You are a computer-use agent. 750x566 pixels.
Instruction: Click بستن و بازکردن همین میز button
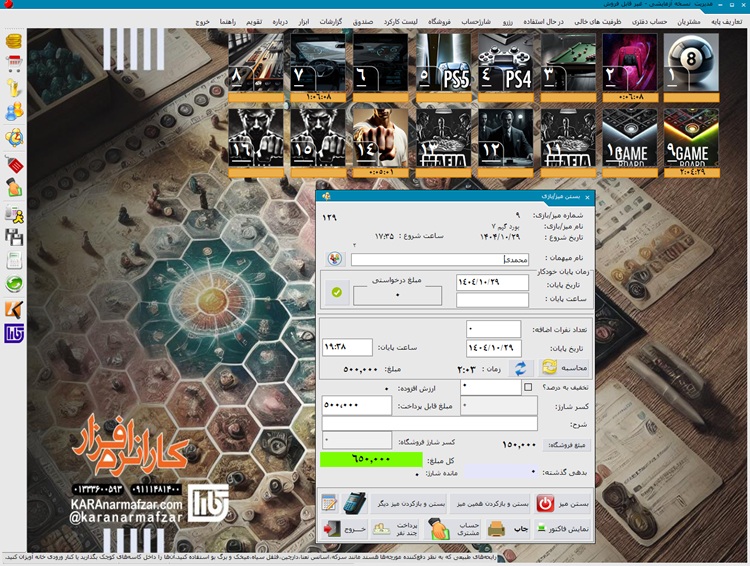pyautogui.click(x=490, y=503)
